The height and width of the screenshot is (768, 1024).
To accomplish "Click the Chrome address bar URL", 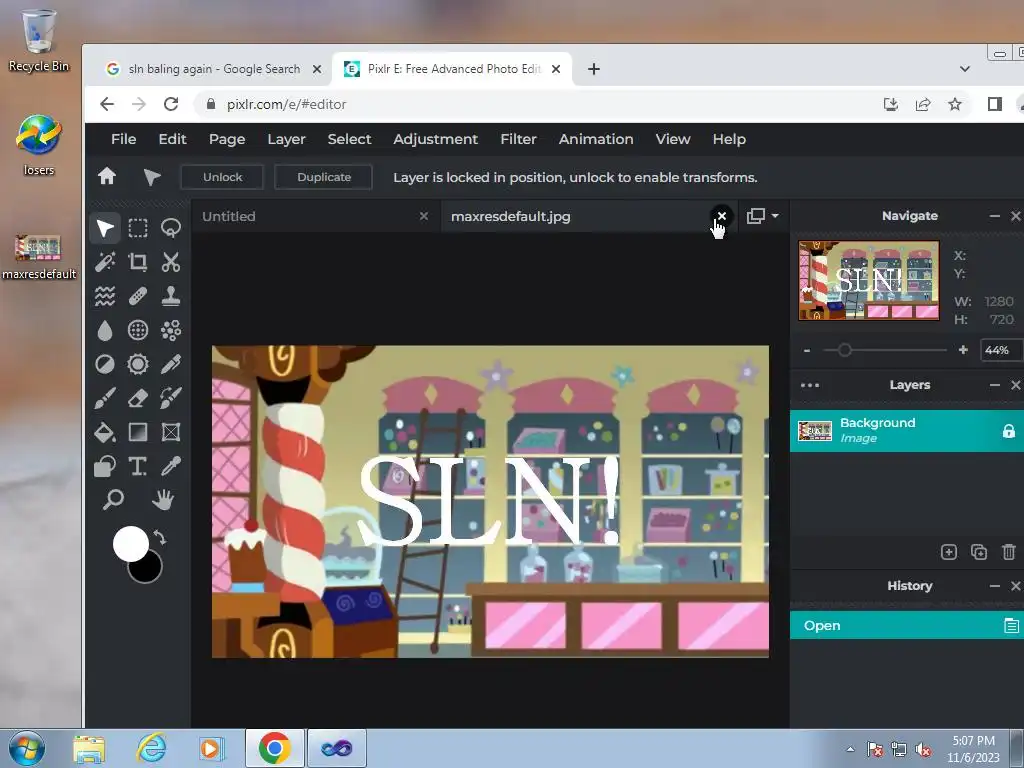I will coord(286,104).
